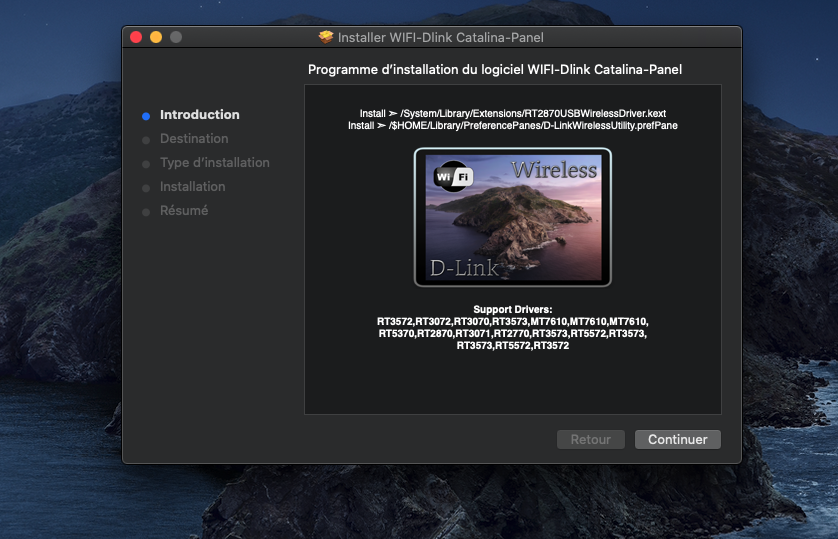Screen dimensions: 838x539
Task: Click the gray bullet beside Type d'installation
Action: [x=146, y=164]
